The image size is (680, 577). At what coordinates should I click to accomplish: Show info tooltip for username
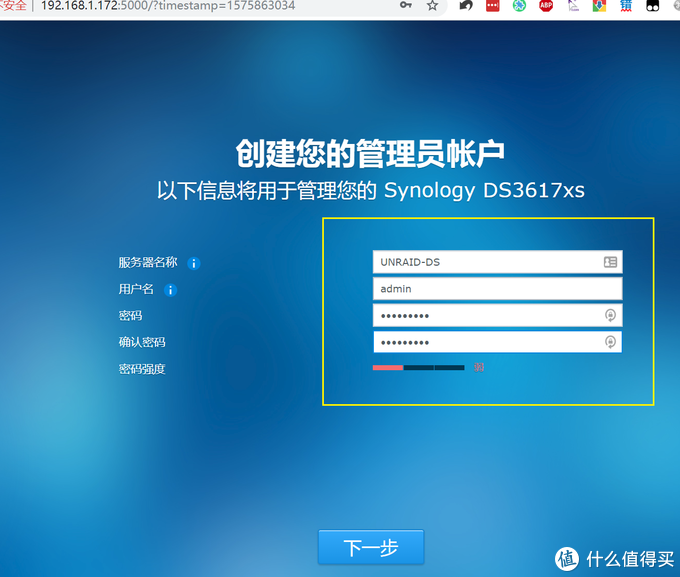170,290
